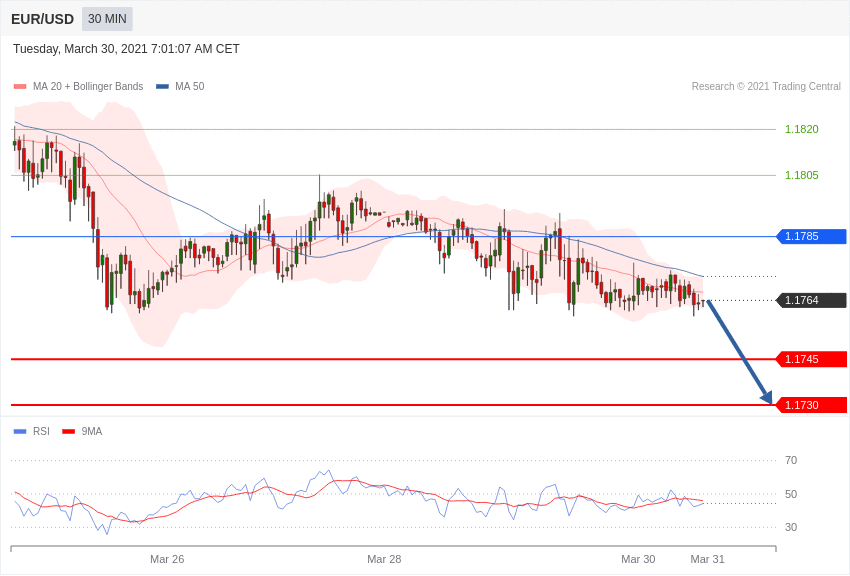The image size is (850, 576).
Task: Click the EUR/USD pair title
Action: 42,20
